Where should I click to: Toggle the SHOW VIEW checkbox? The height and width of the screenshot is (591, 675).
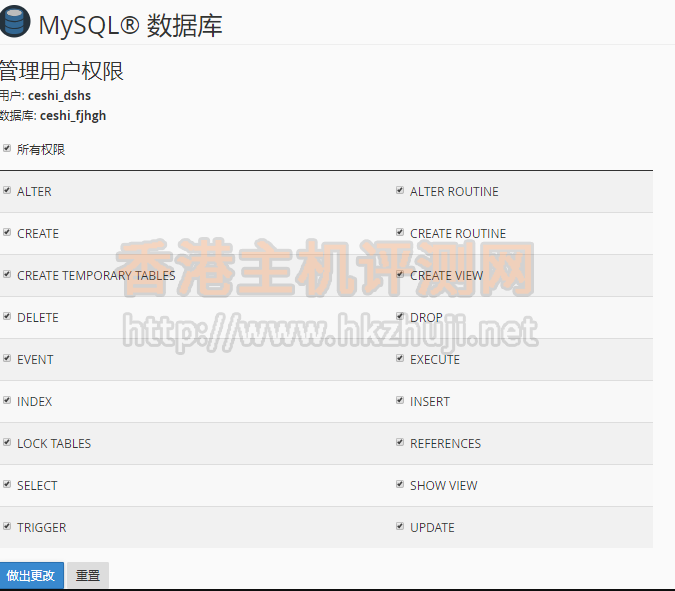point(400,484)
